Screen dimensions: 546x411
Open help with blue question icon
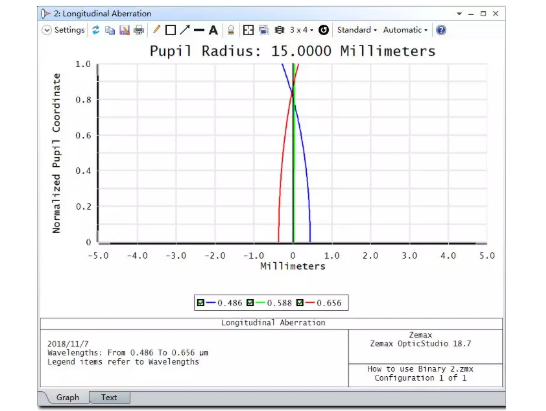[441, 30]
